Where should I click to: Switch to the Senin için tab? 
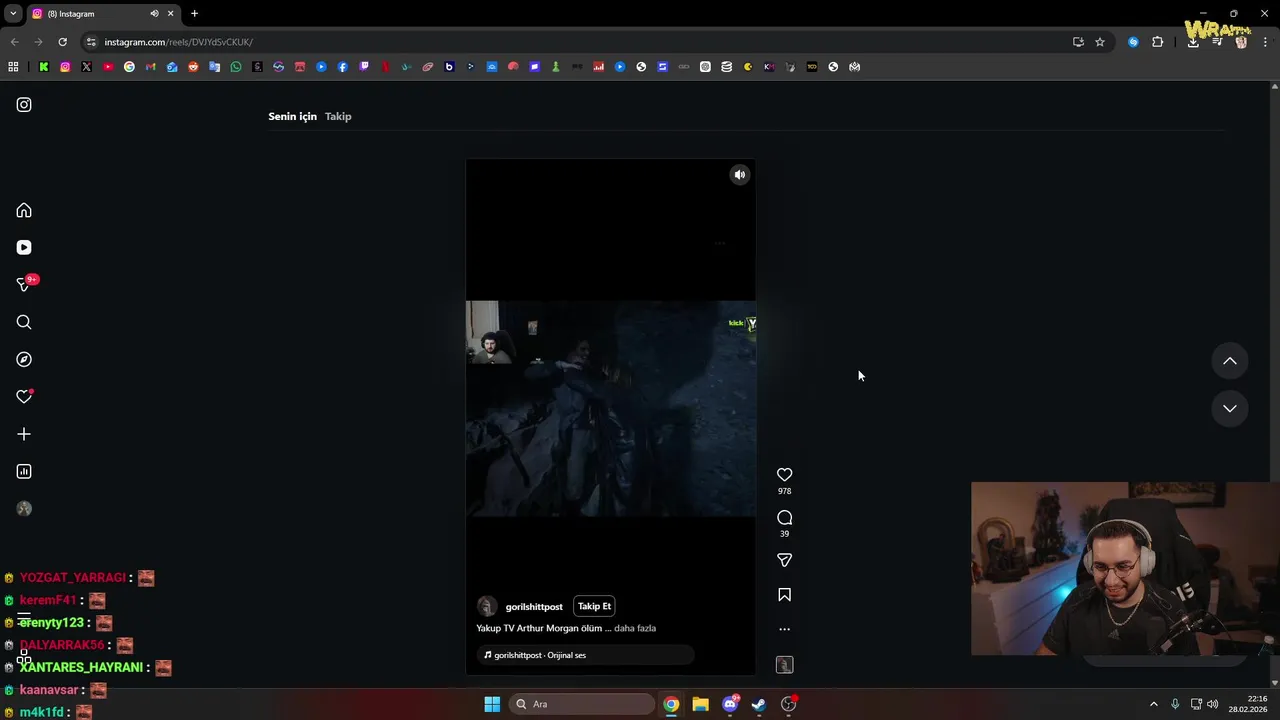(x=292, y=116)
